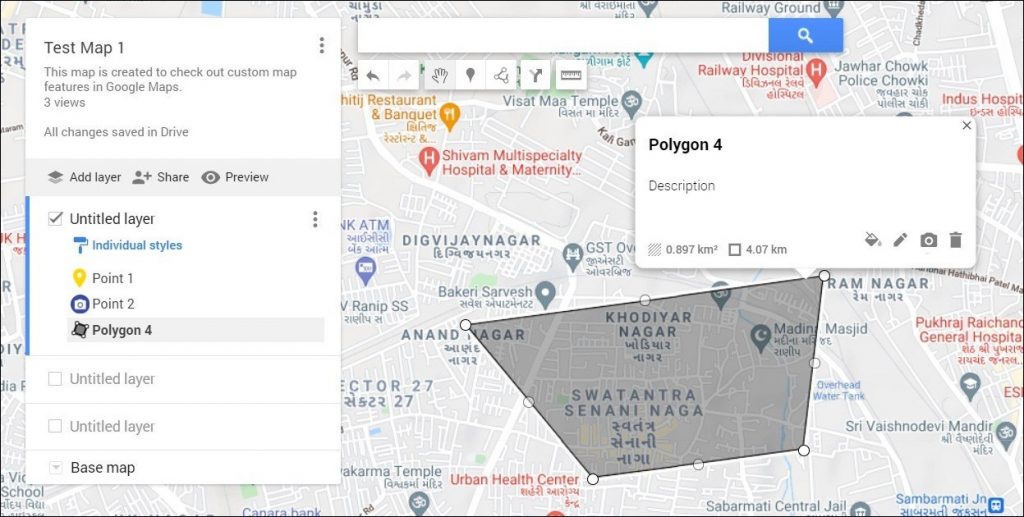Close the Polygon 4 info popup
1024x517 pixels.
(967, 125)
